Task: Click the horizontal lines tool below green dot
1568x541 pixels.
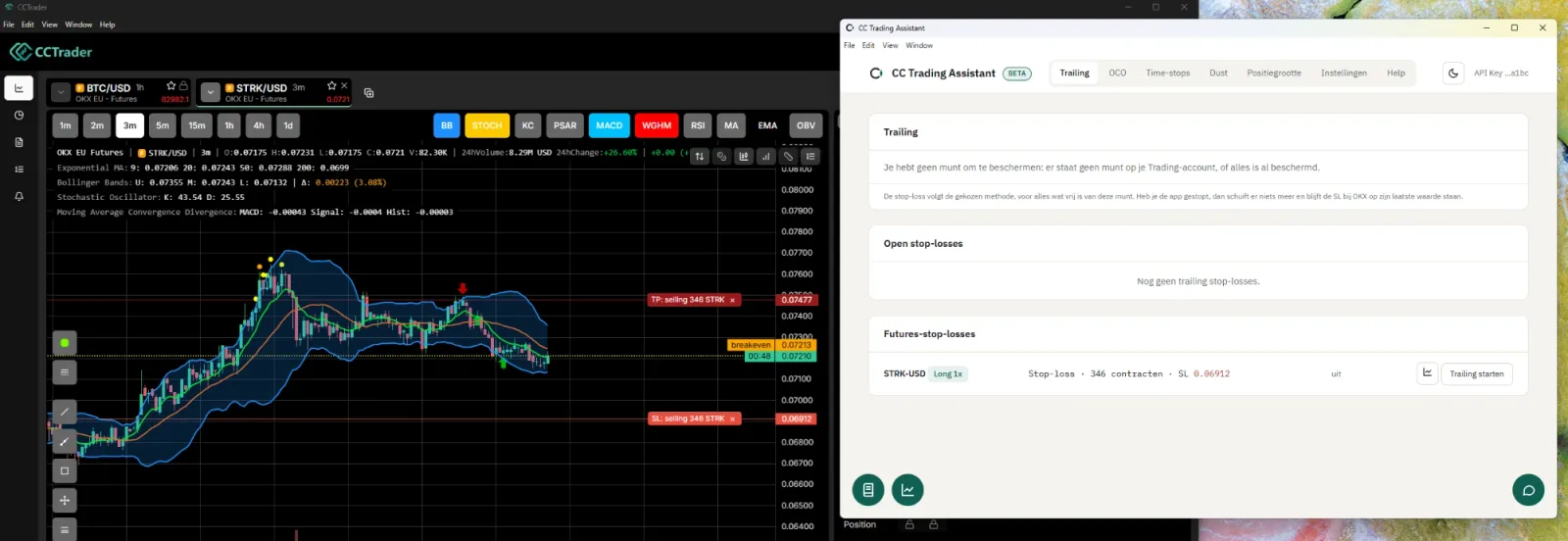Action: tap(65, 372)
